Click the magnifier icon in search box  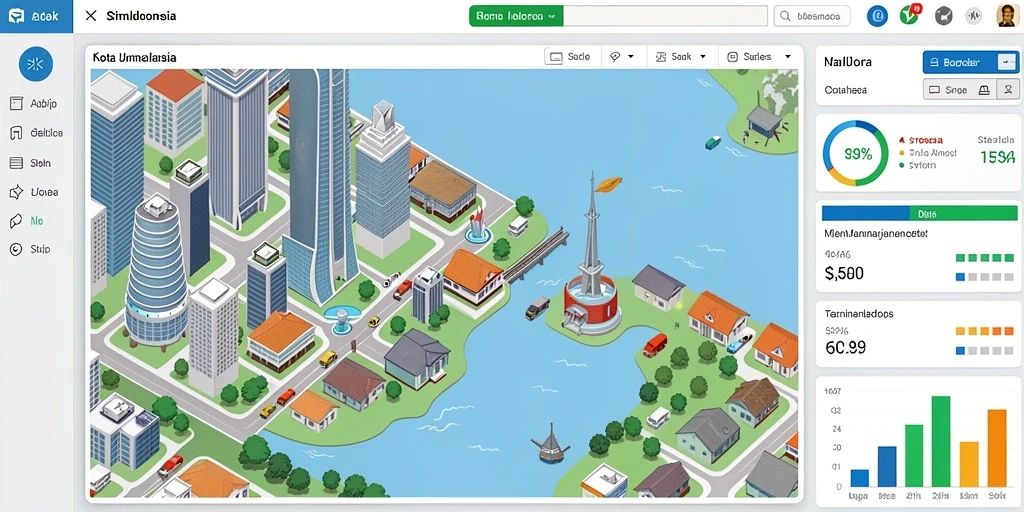pos(786,16)
